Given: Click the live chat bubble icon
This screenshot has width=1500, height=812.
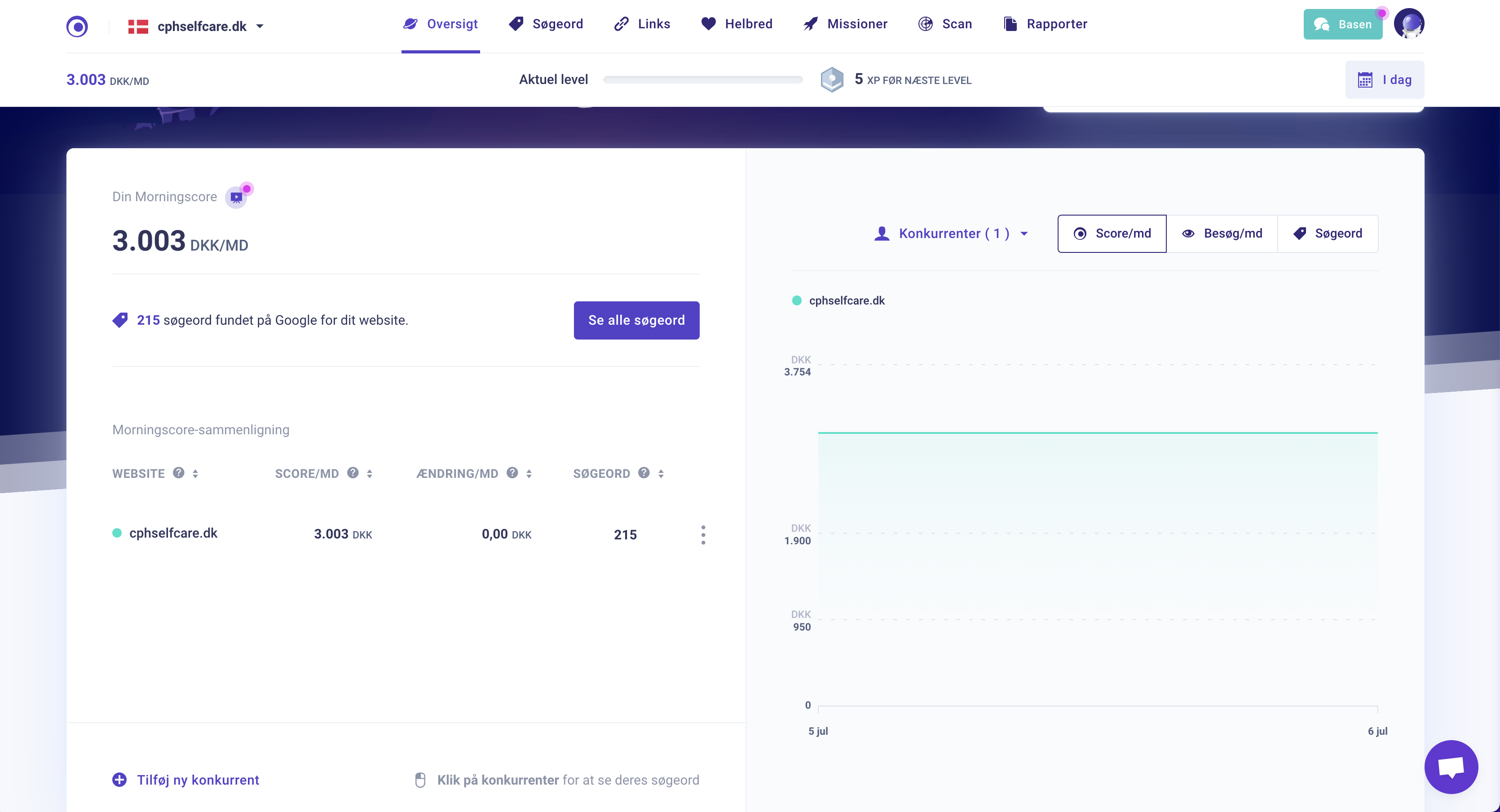Looking at the screenshot, I should [1451, 767].
